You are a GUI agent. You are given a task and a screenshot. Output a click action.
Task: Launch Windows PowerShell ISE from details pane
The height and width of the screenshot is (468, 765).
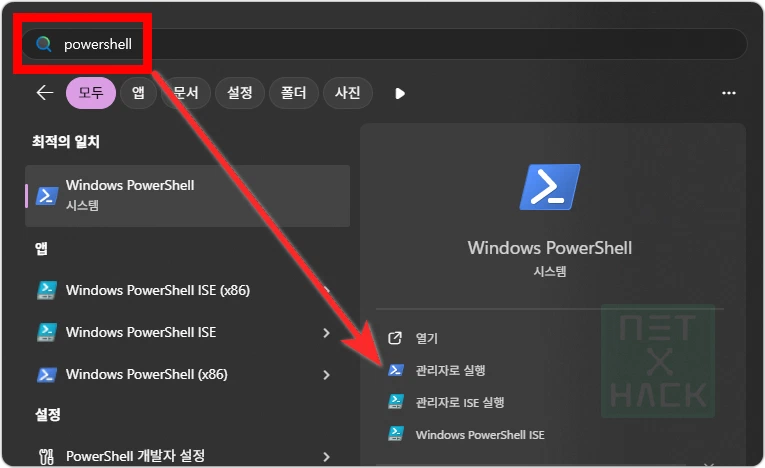tap(480, 434)
